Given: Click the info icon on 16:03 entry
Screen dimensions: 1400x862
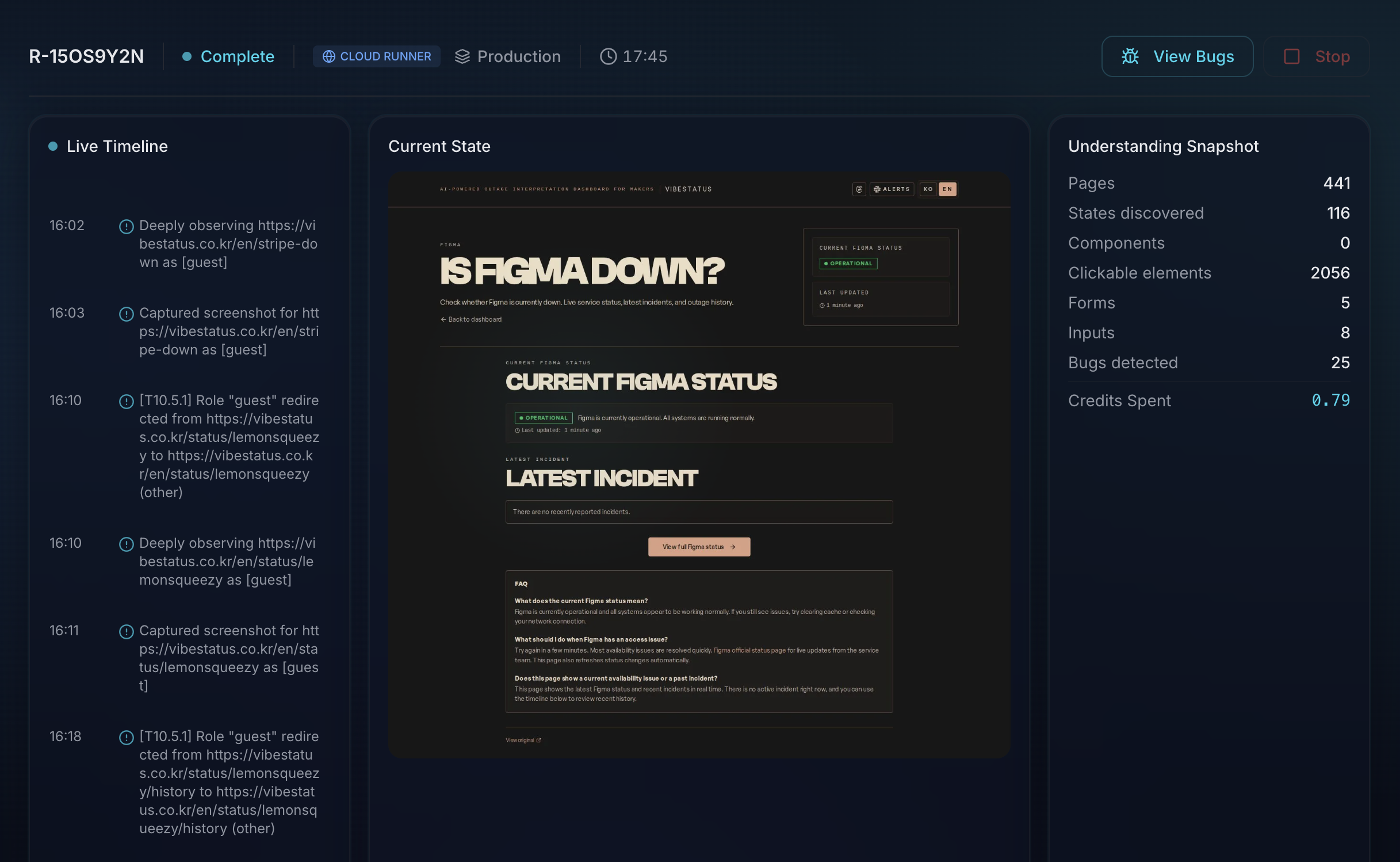Looking at the screenshot, I should 126,314.
